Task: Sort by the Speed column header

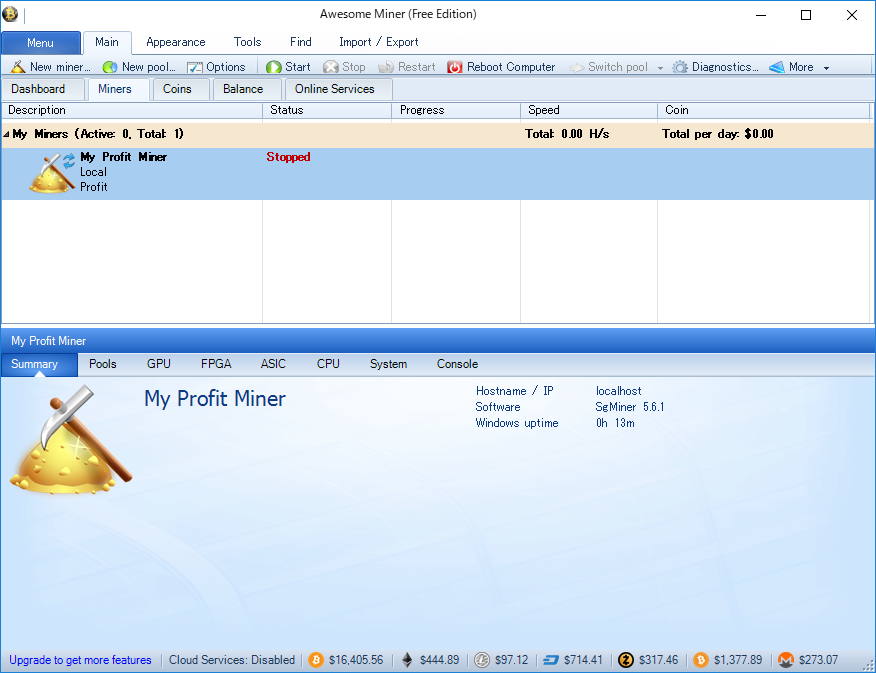Action: [x=589, y=111]
